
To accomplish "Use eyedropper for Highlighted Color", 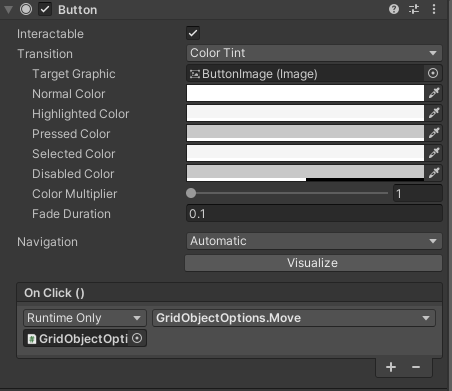I will (x=434, y=113).
